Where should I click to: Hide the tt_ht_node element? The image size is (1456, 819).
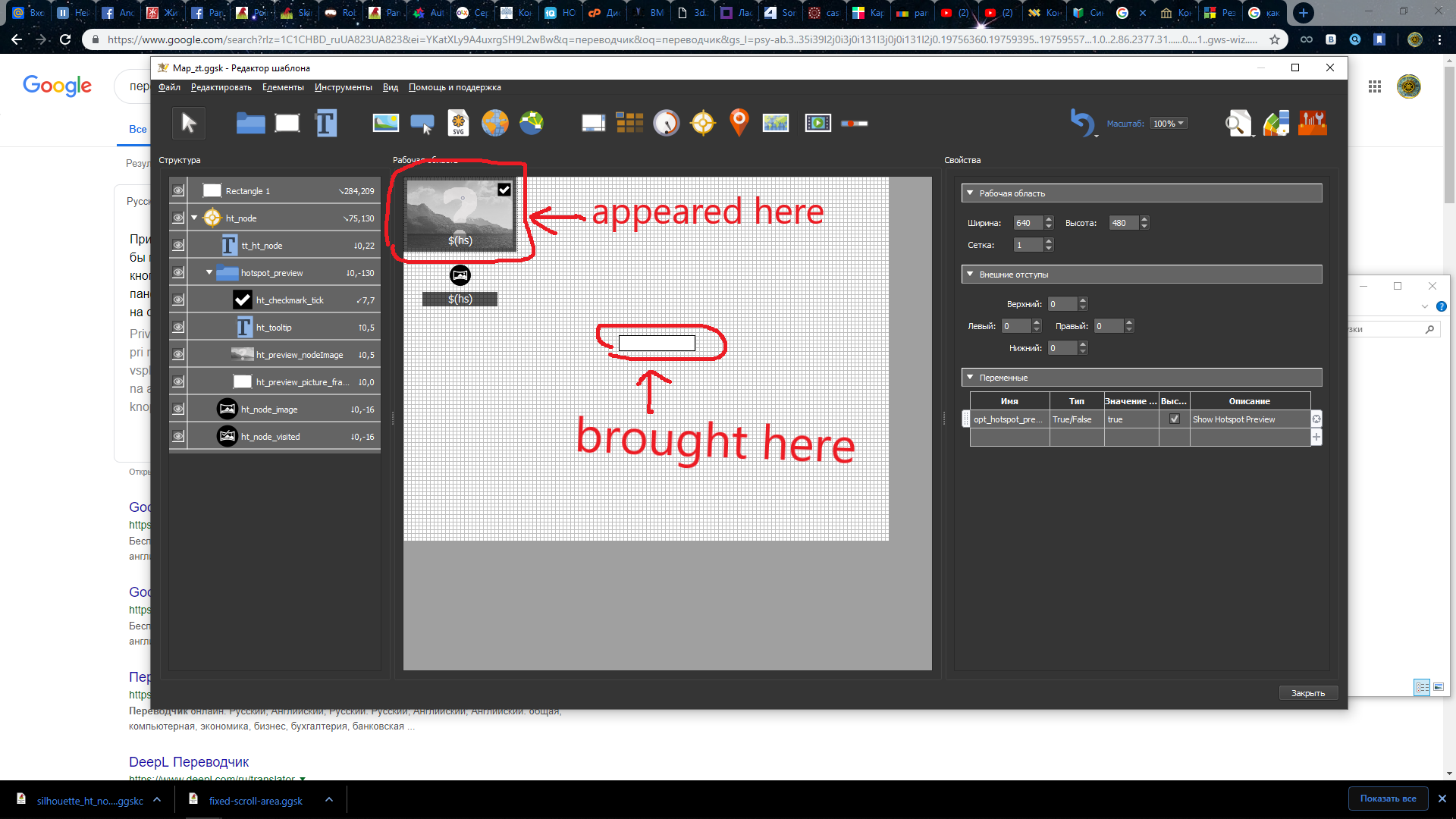tap(178, 246)
